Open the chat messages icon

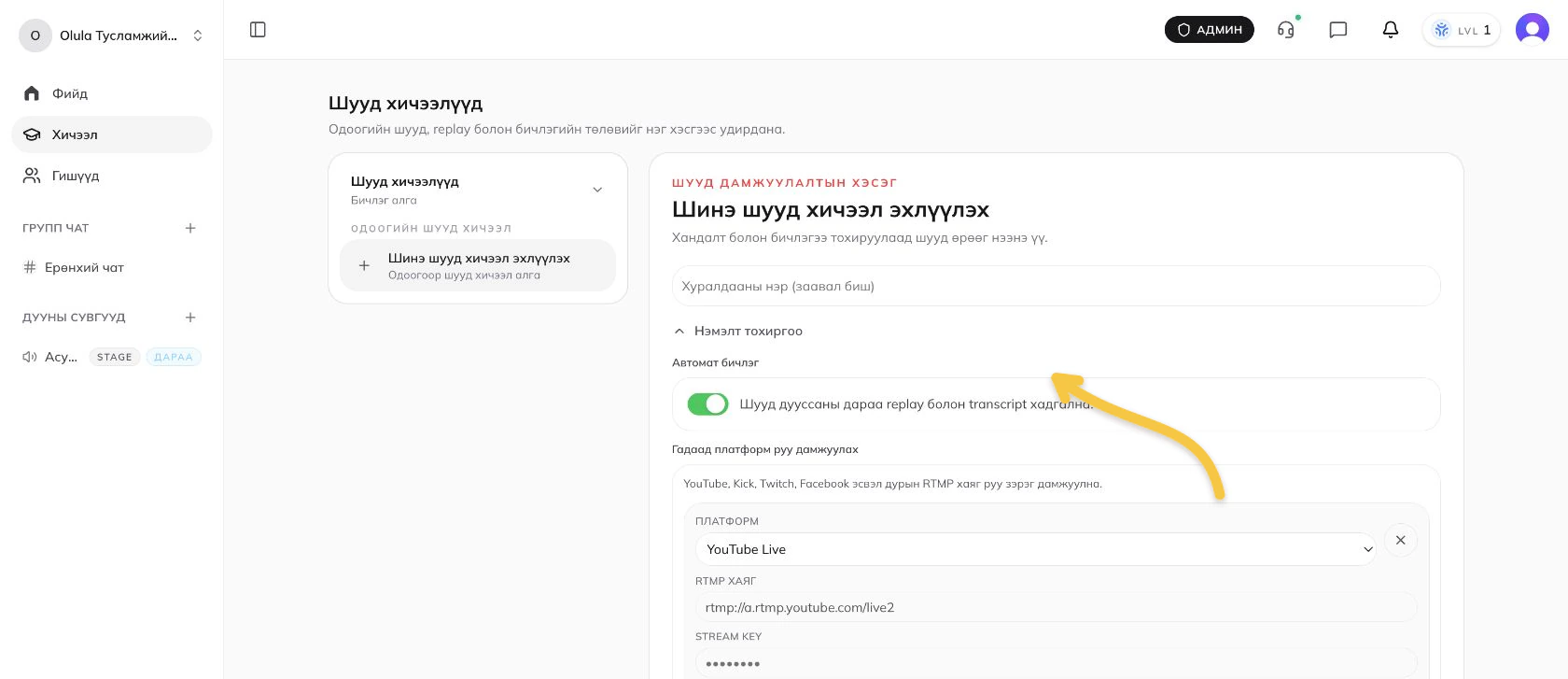tap(1338, 30)
